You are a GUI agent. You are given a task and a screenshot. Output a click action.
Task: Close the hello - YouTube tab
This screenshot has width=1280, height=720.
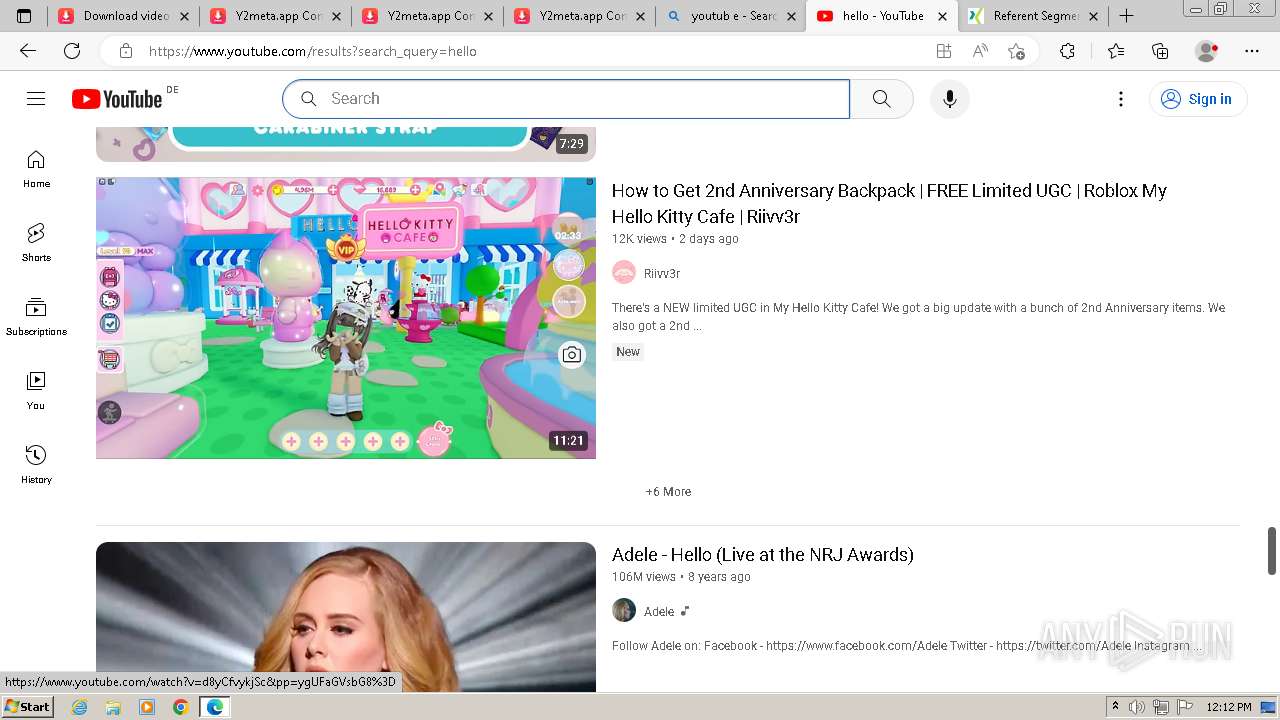pos(942,16)
